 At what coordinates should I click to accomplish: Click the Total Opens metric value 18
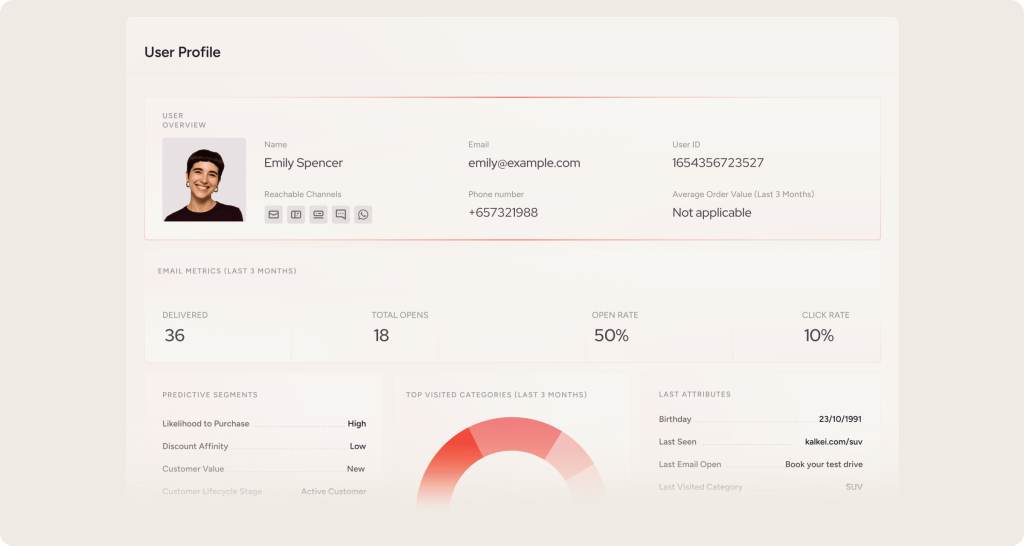pyautogui.click(x=381, y=336)
